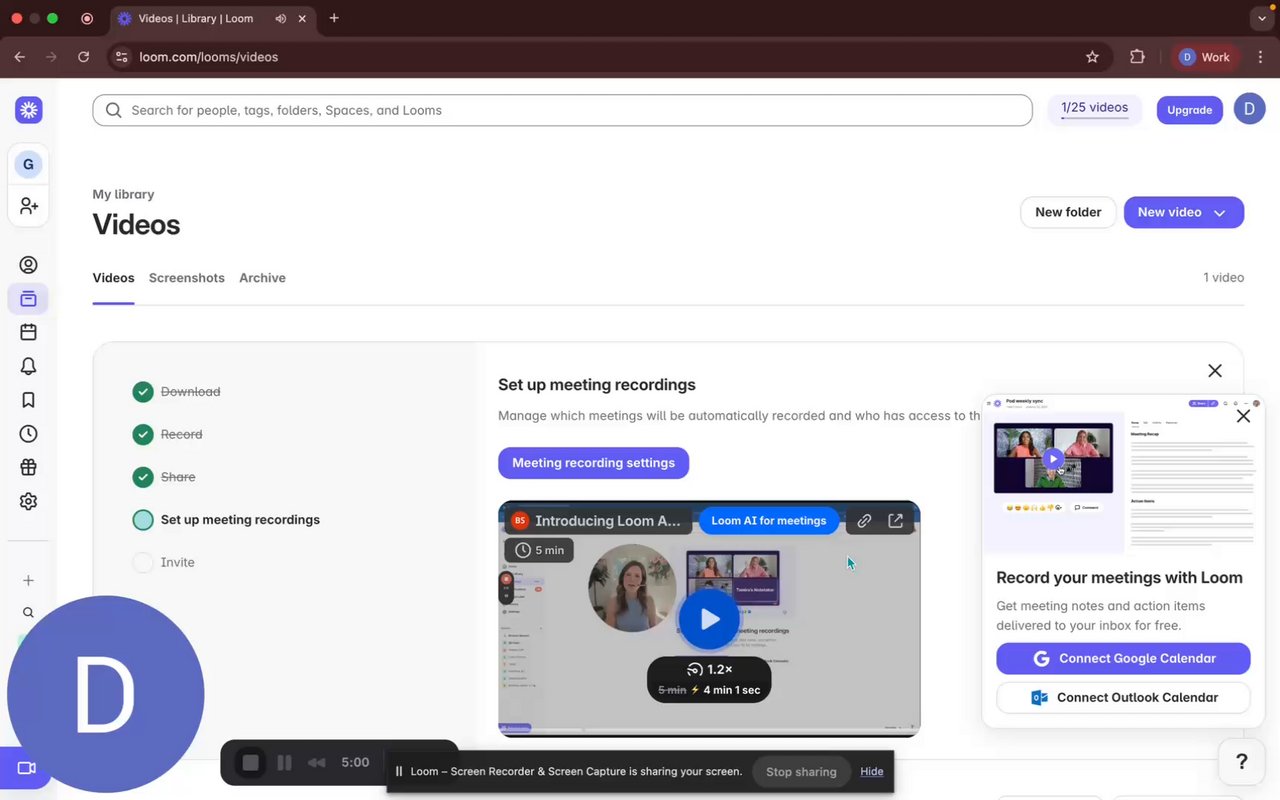Viewport: 1280px width, 800px height.
Task: Click the small search icon in sidebar
Action: (28, 612)
